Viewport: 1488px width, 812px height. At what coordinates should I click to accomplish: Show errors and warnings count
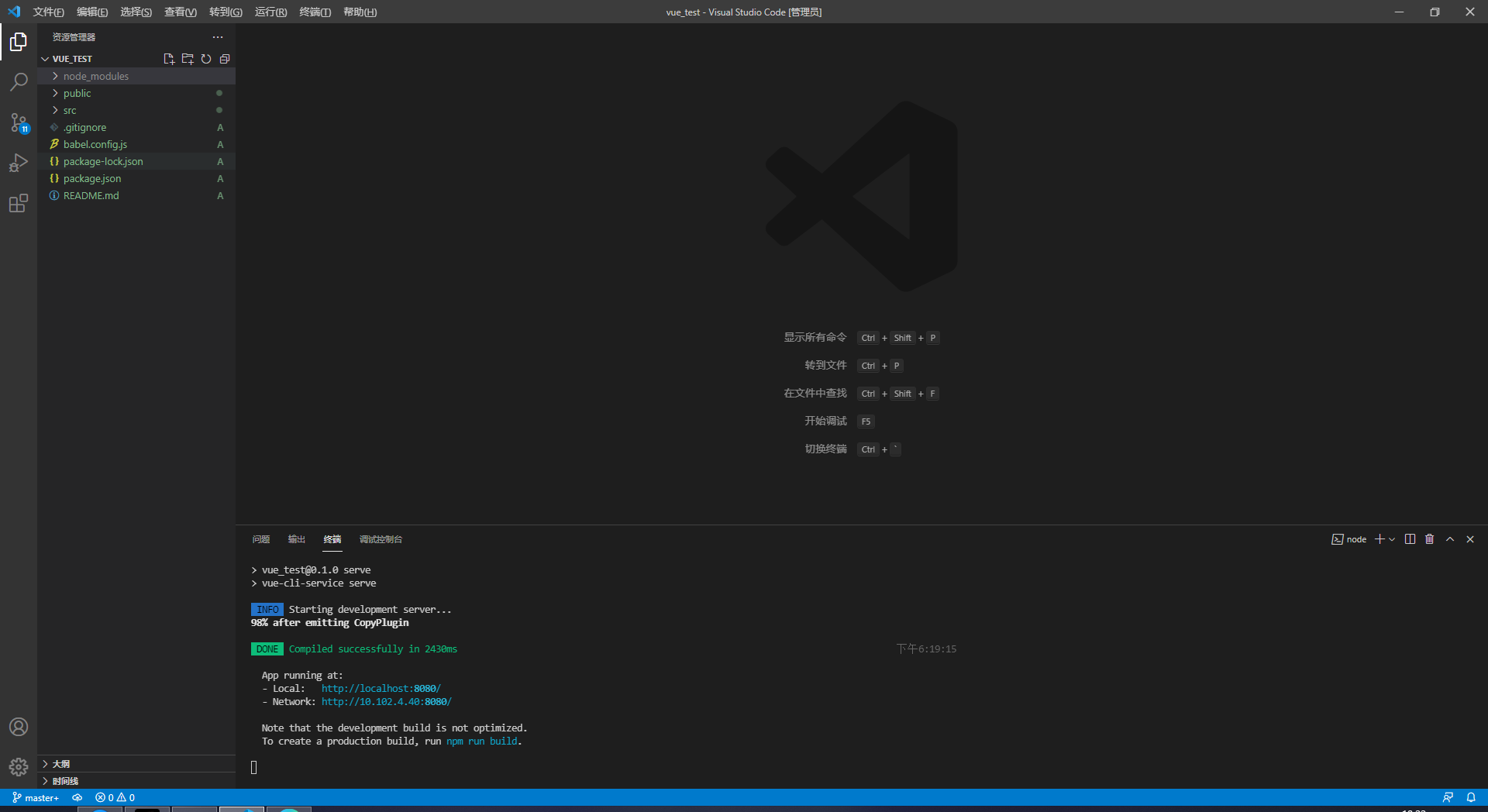(x=115, y=797)
